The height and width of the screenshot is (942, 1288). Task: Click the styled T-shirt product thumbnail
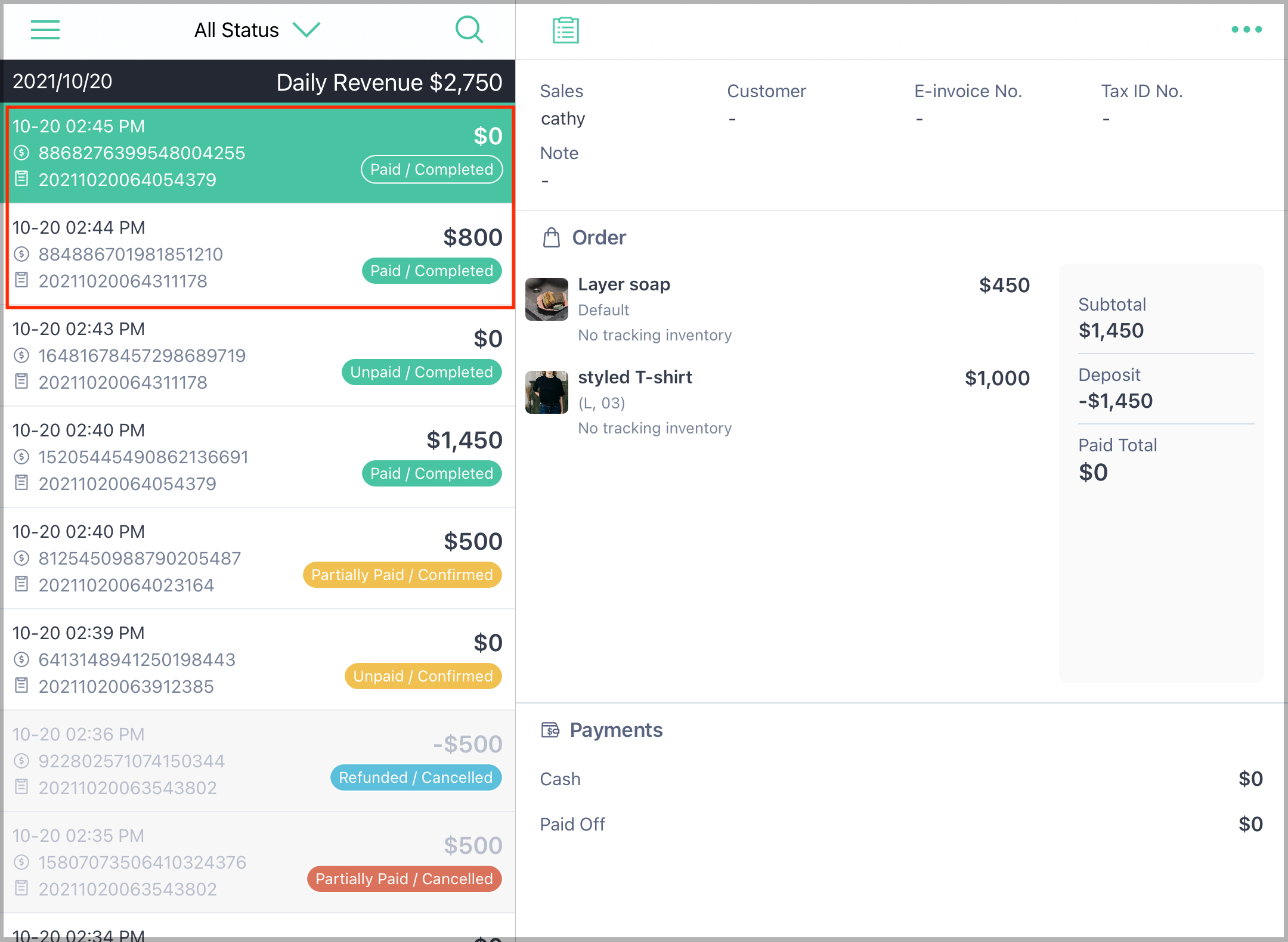tap(547, 392)
